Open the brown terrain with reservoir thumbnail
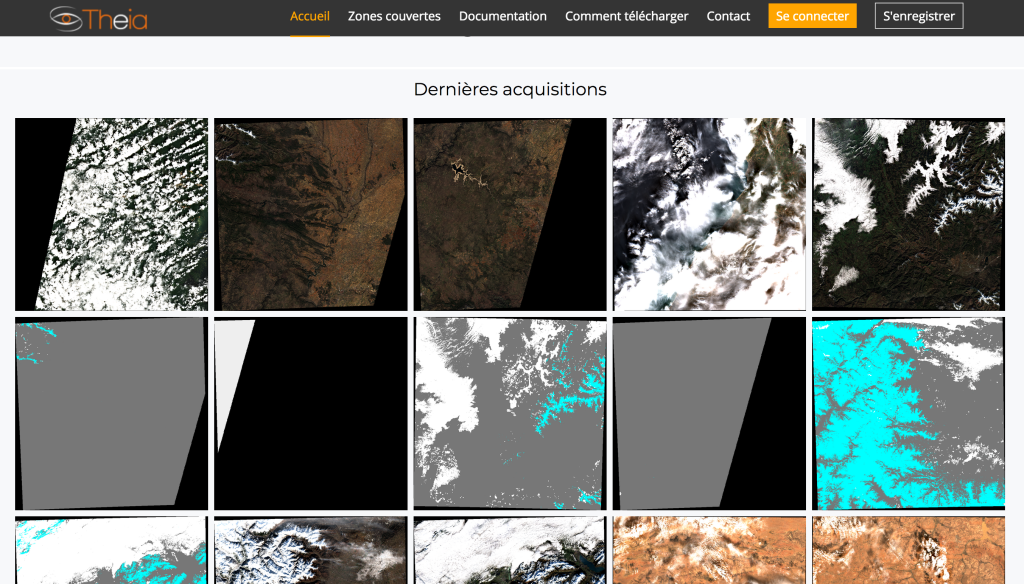The height and width of the screenshot is (584, 1024). point(510,214)
